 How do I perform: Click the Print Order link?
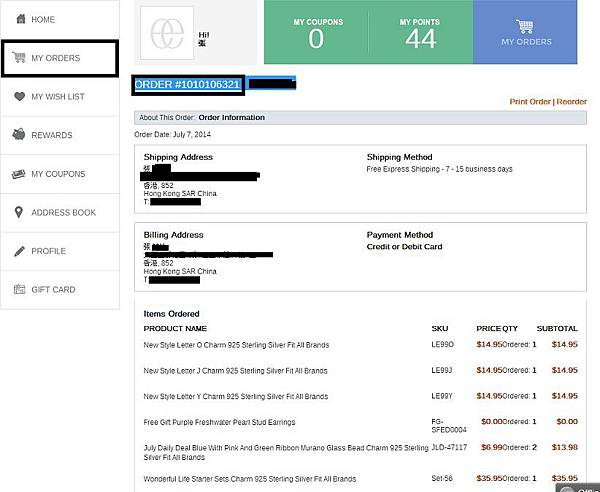[530, 102]
